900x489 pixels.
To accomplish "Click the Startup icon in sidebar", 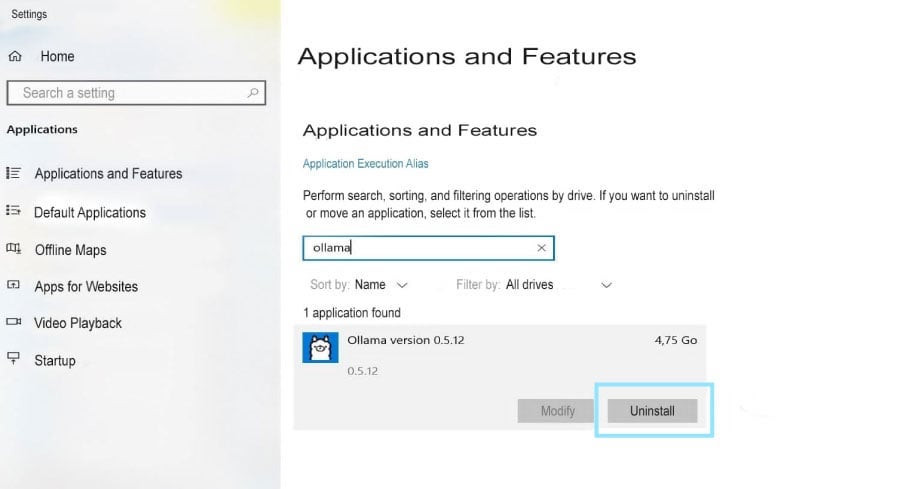I will click(13, 359).
